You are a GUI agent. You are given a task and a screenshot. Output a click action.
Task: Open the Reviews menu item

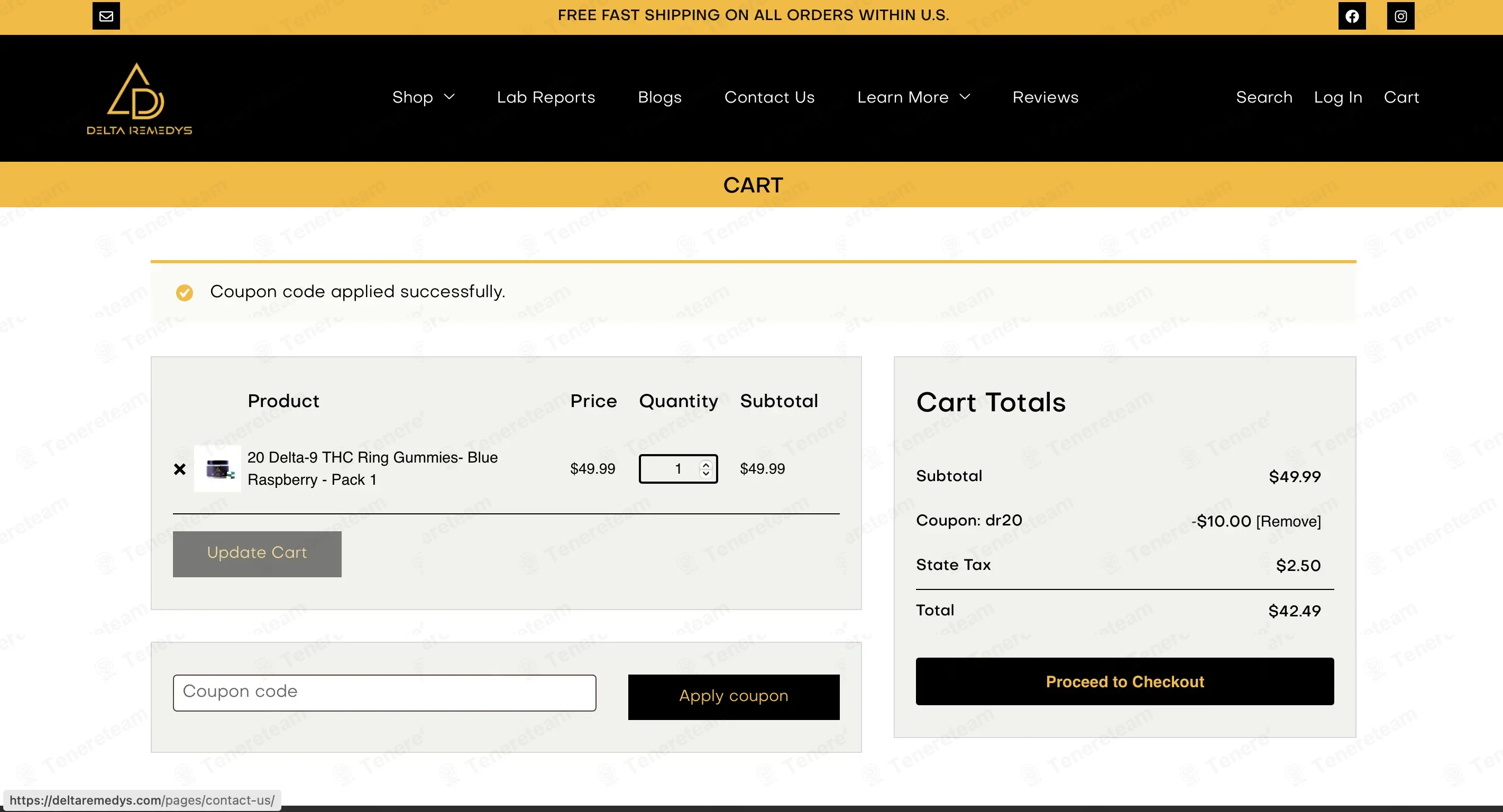click(x=1045, y=97)
